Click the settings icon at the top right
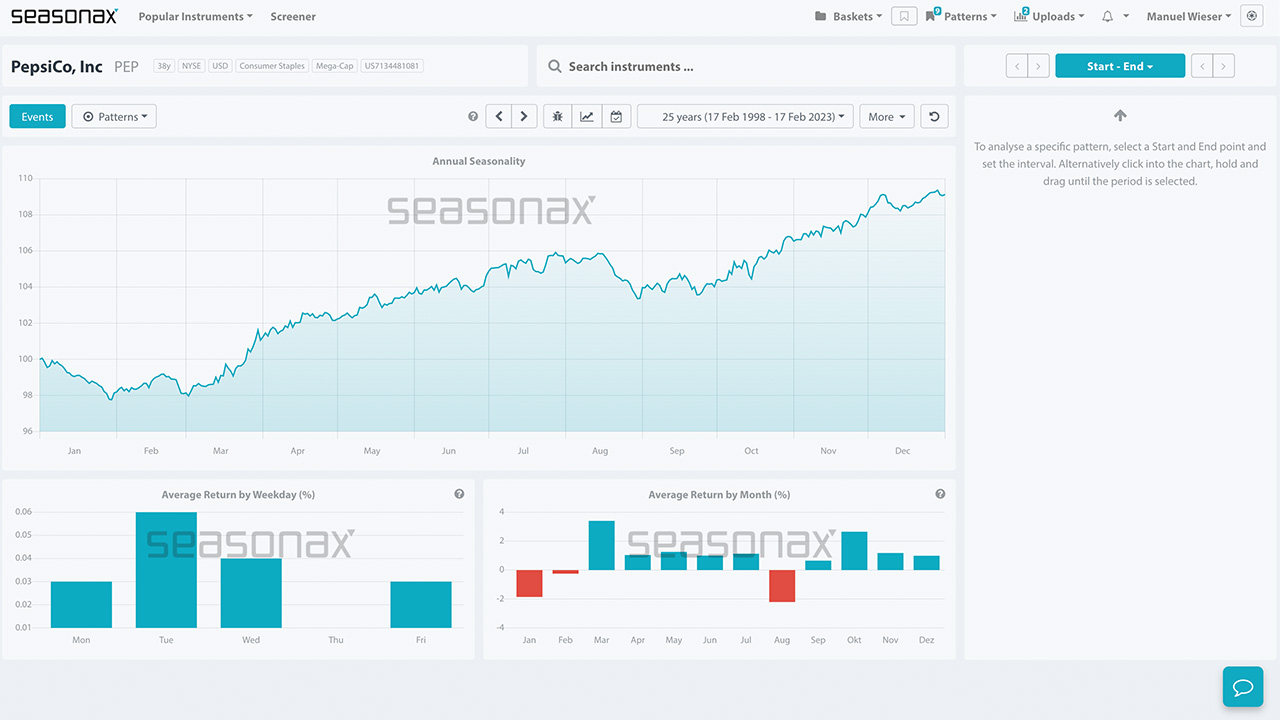This screenshot has width=1280, height=720. pos(1251,16)
